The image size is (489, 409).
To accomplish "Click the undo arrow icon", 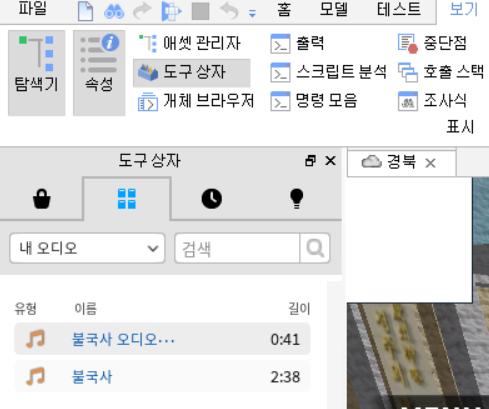I will [229, 11].
